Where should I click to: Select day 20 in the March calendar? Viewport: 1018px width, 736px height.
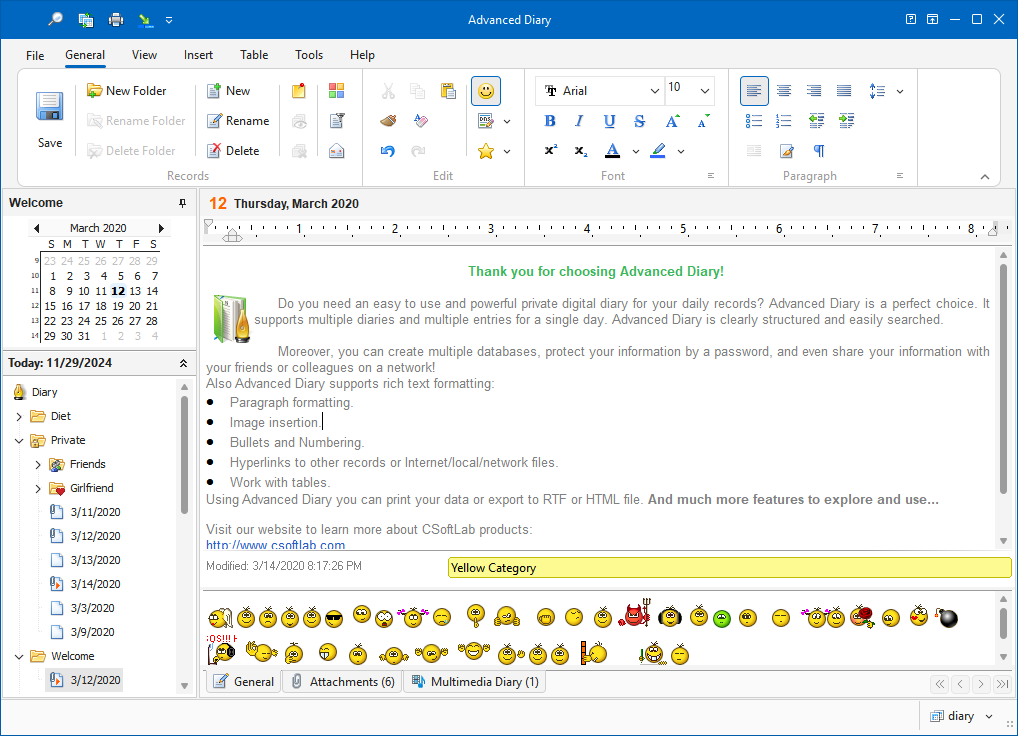(x=134, y=306)
